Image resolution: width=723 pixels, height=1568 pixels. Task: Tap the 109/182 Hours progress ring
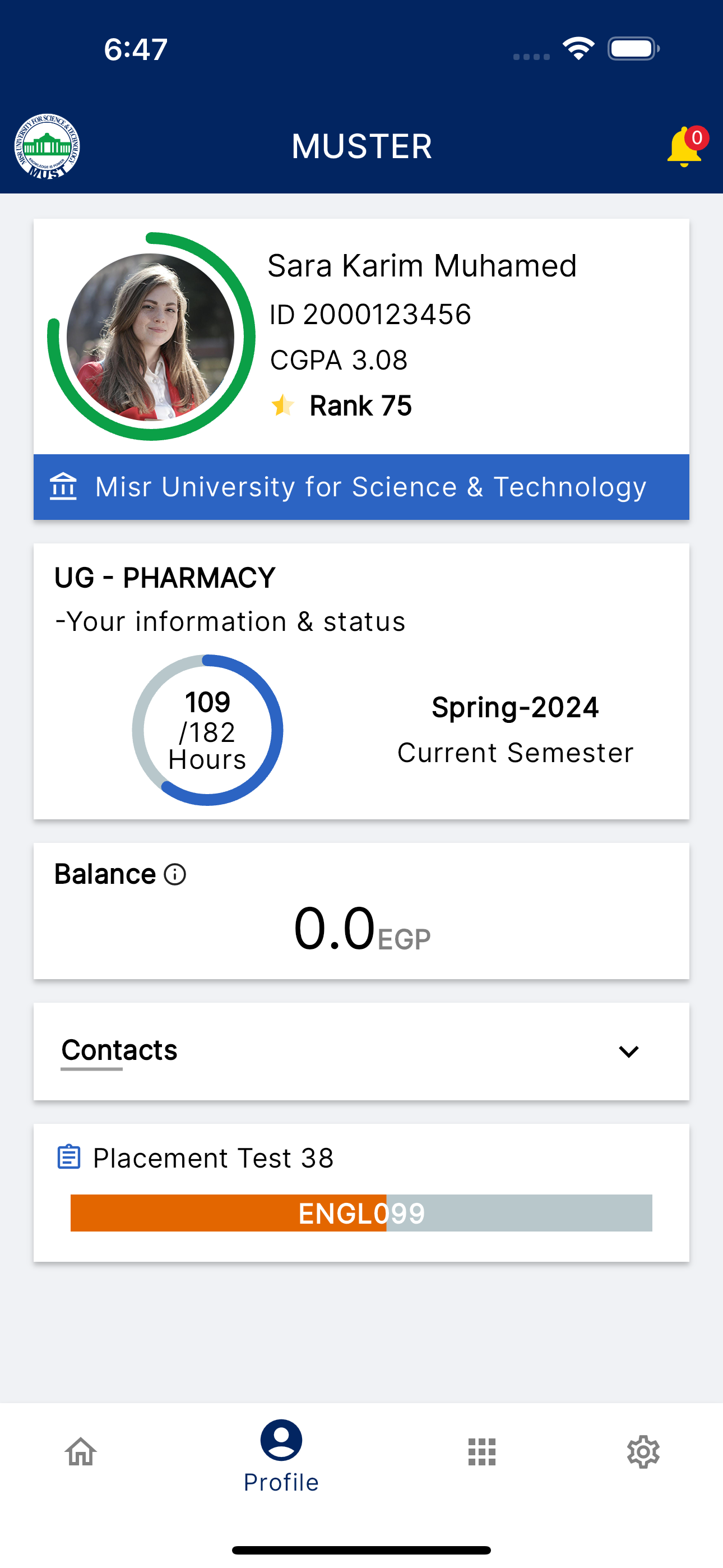pos(207,730)
